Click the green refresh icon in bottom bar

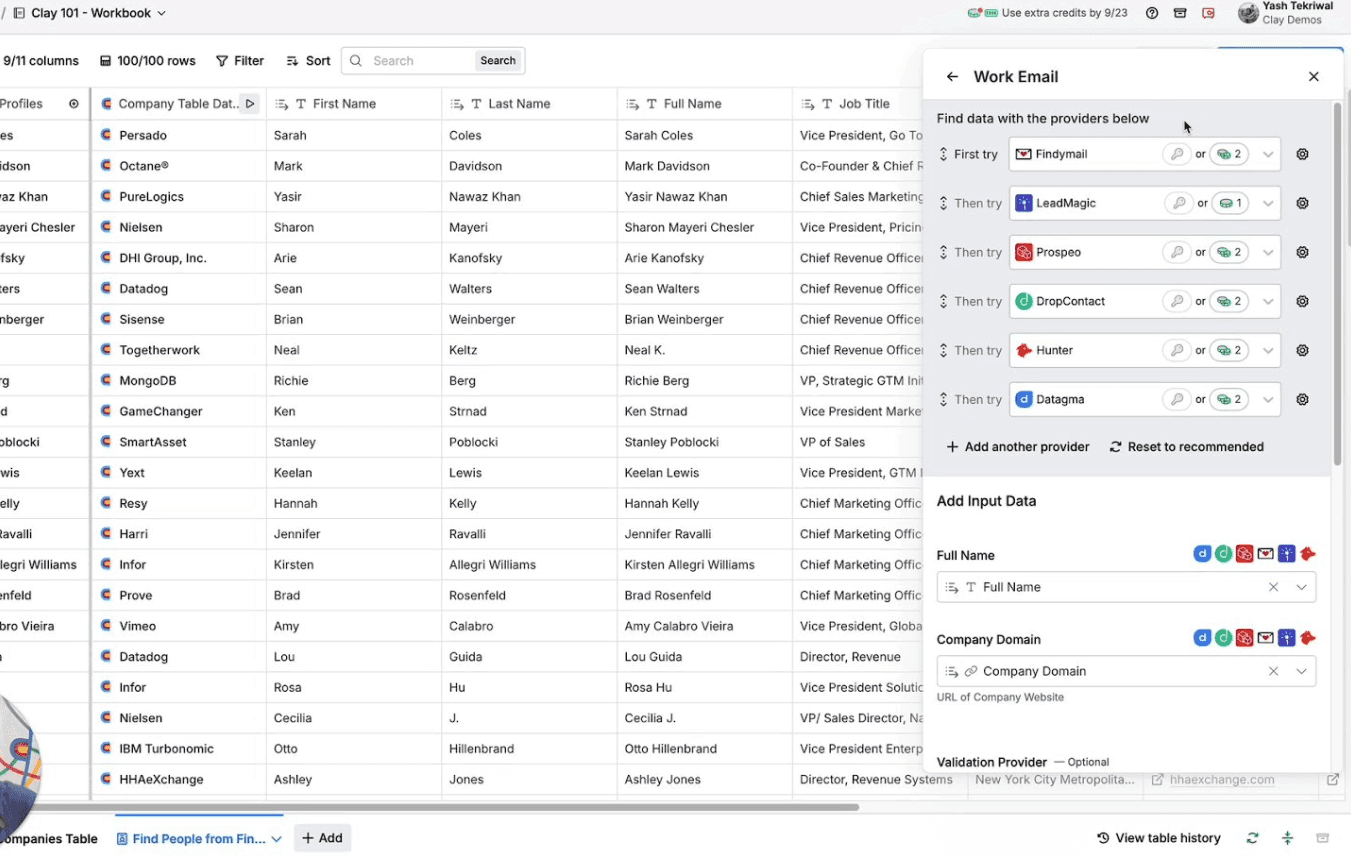[x=1252, y=838]
